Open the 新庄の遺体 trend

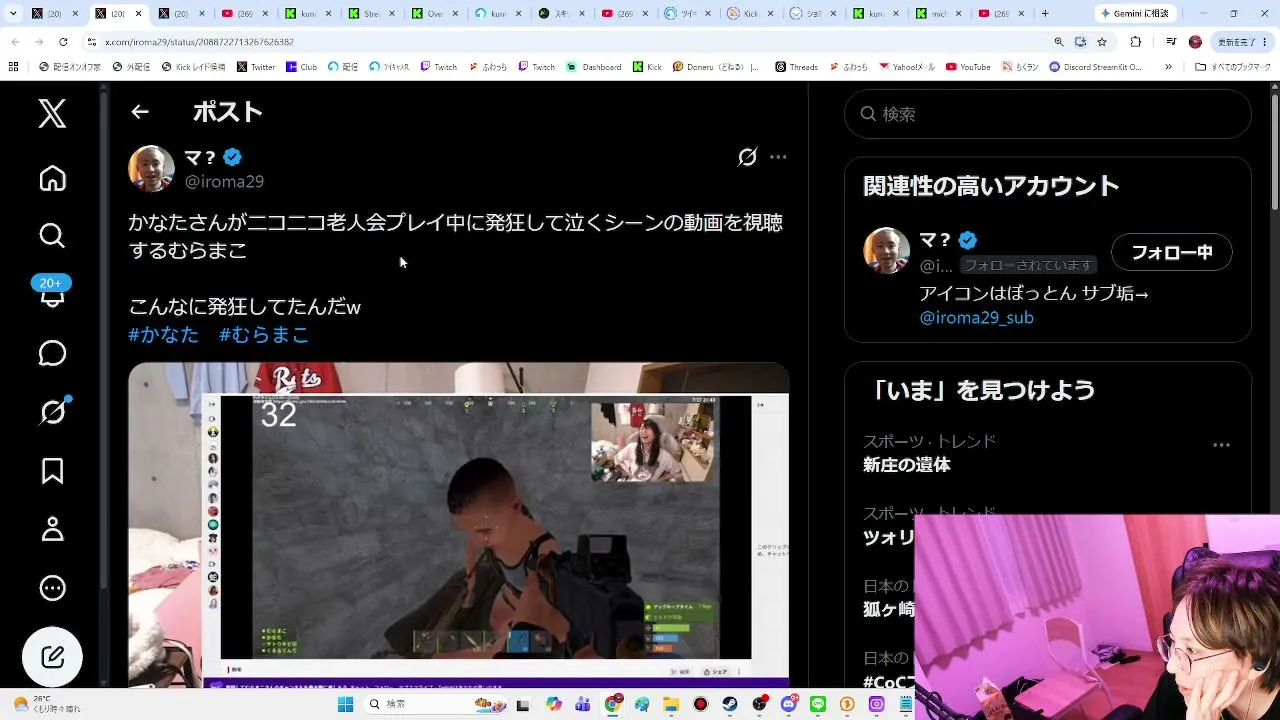point(906,464)
